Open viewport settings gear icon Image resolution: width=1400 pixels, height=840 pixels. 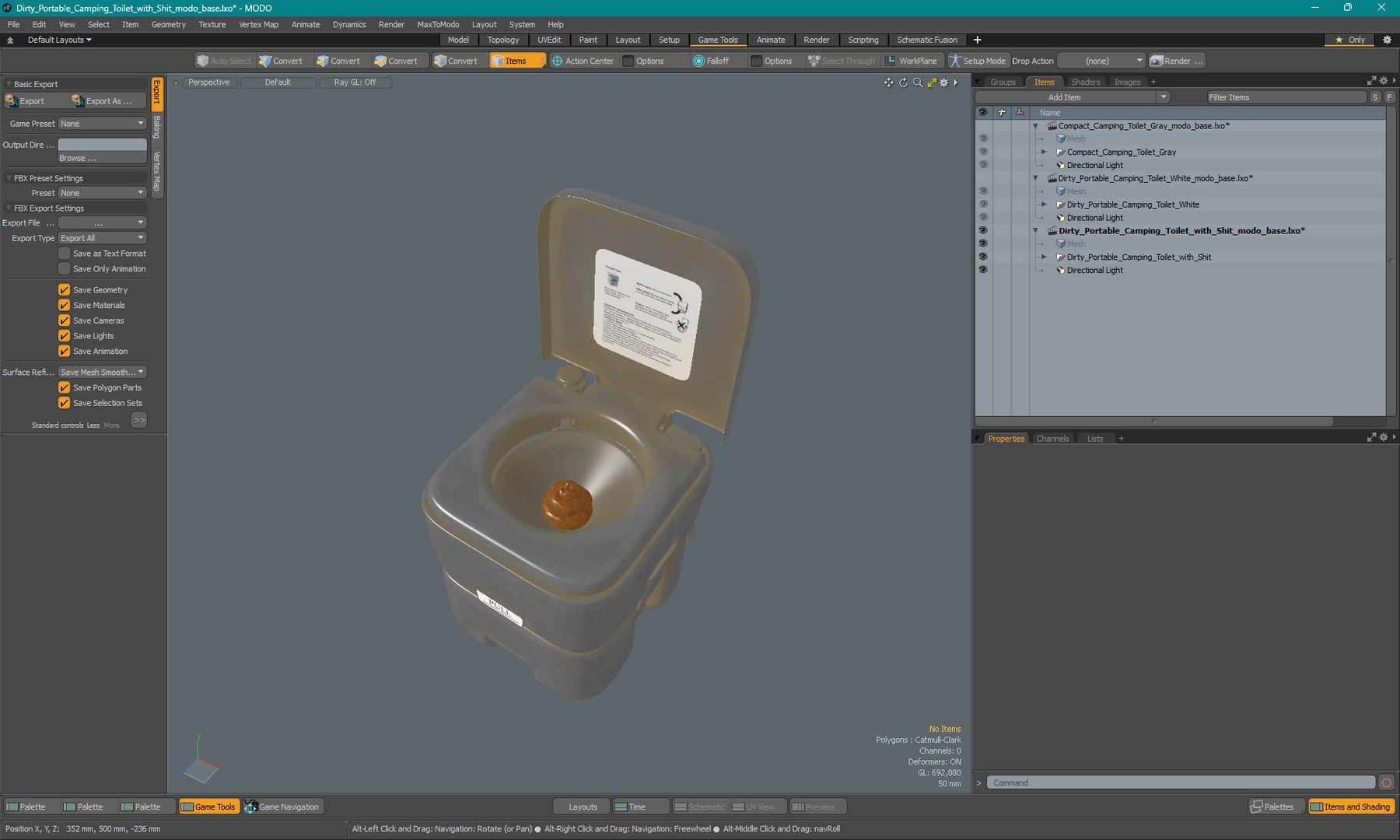(x=944, y=82)
